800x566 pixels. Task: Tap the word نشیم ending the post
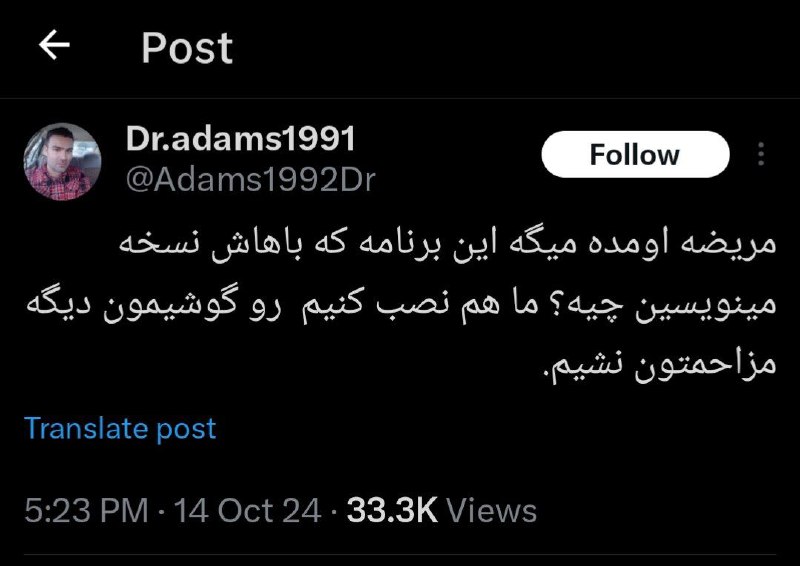(x=585, y=366)
